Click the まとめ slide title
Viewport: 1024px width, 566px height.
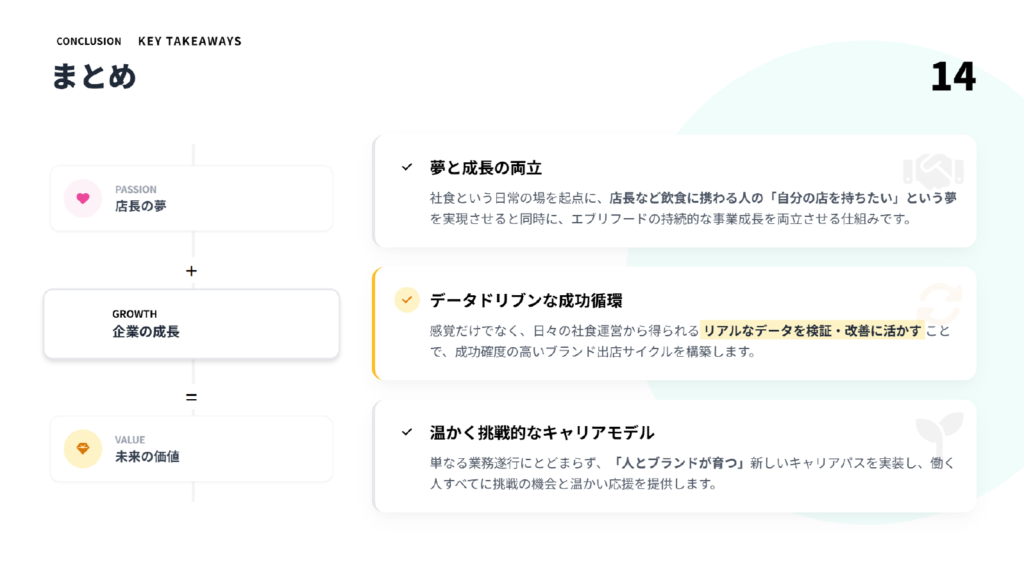(x=94, y=77)
